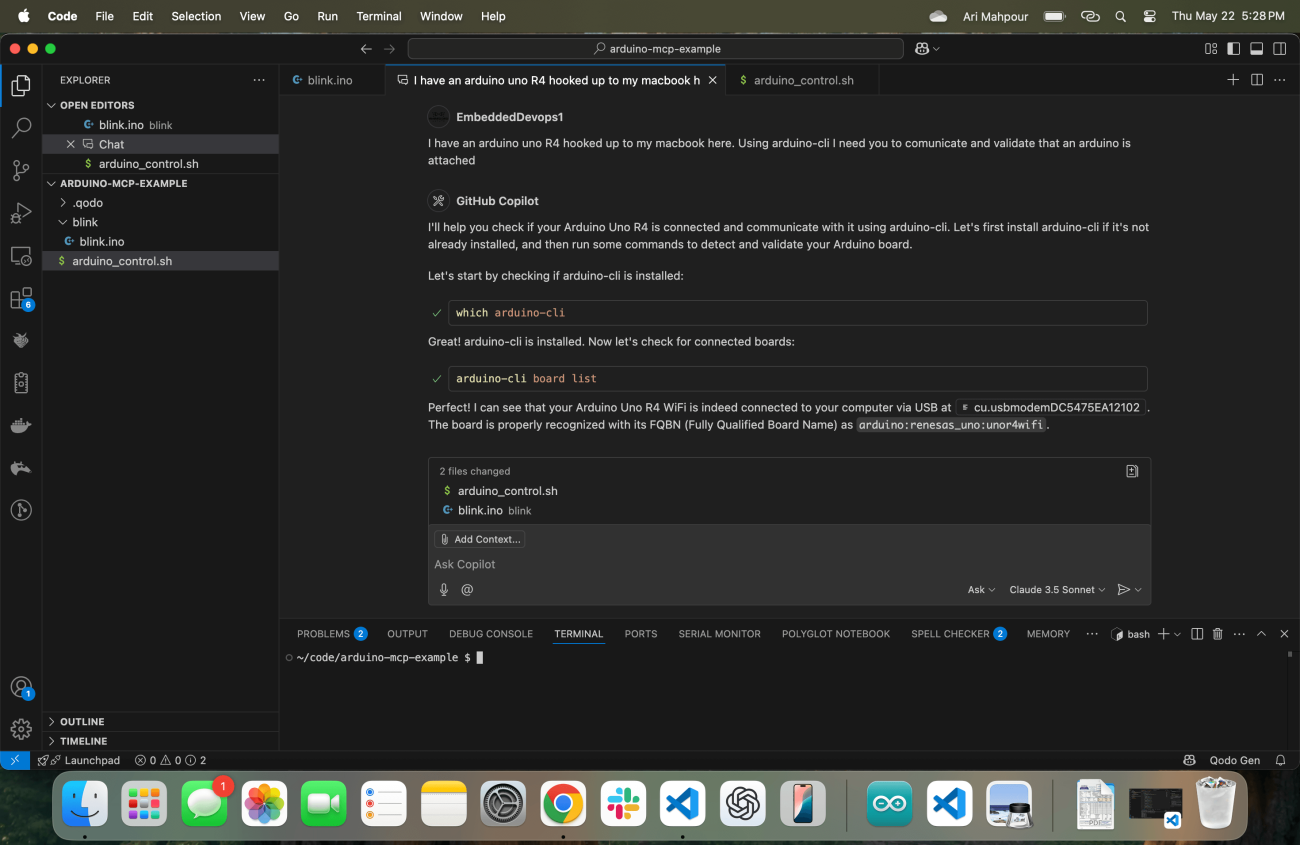Open the Run and Debug view
This screenshot has height=845, width=1300.
(21, 213)
